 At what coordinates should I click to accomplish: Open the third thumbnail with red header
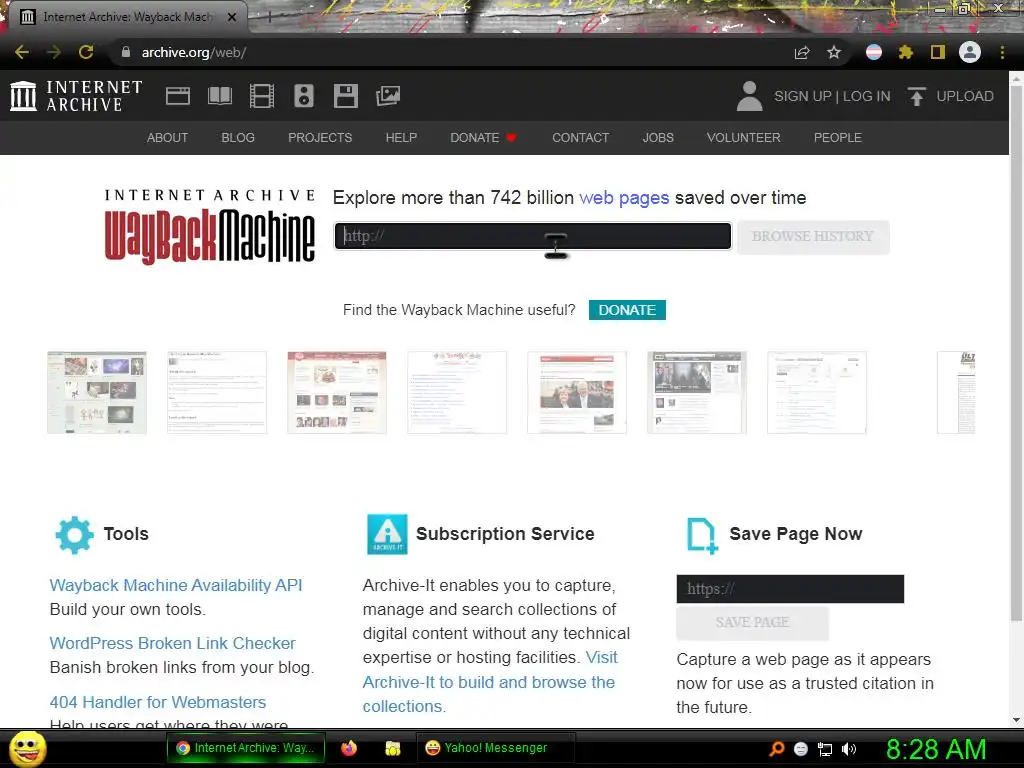[337, 392]
